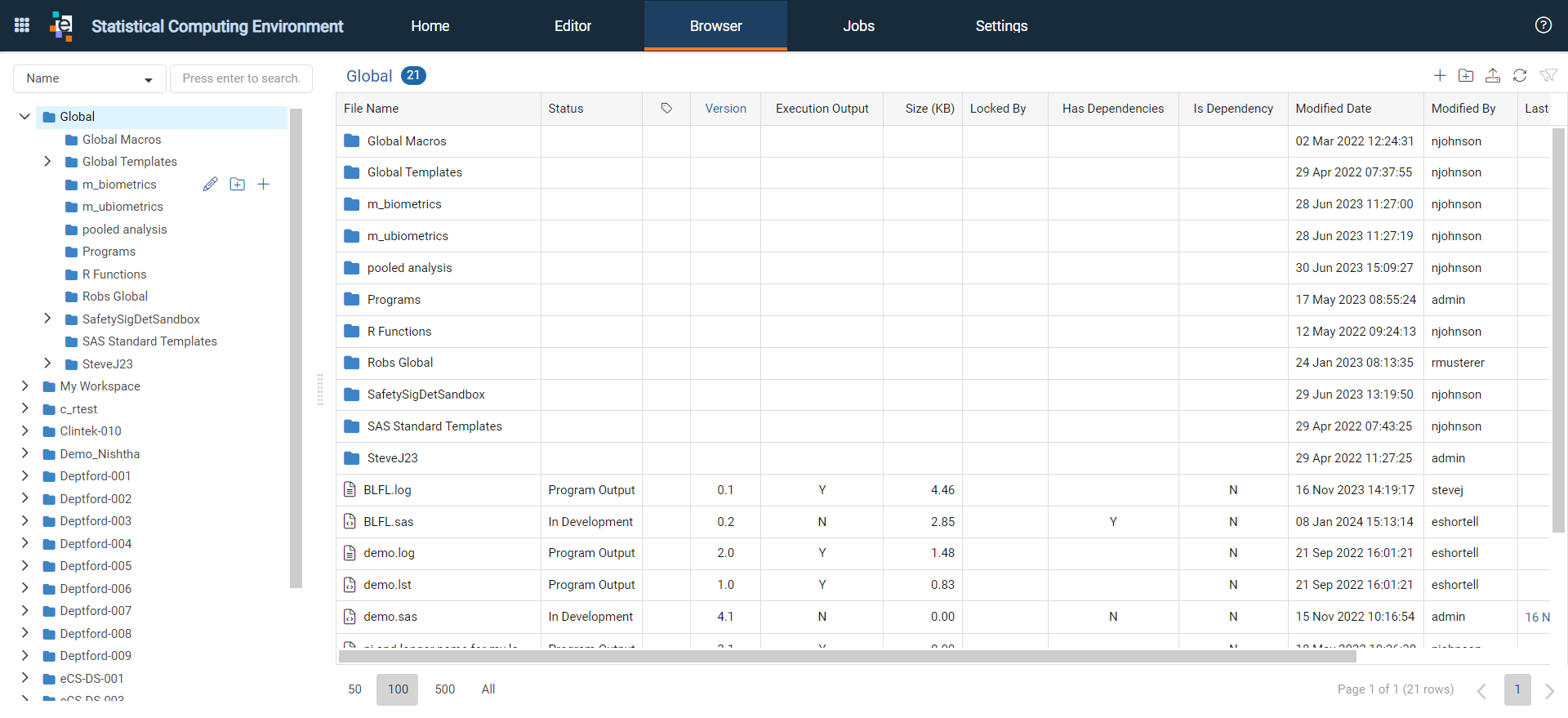Click the Global Macros folder icon in table
Viewport: 1568px width, 718px height.
click(x=352, y=141)
